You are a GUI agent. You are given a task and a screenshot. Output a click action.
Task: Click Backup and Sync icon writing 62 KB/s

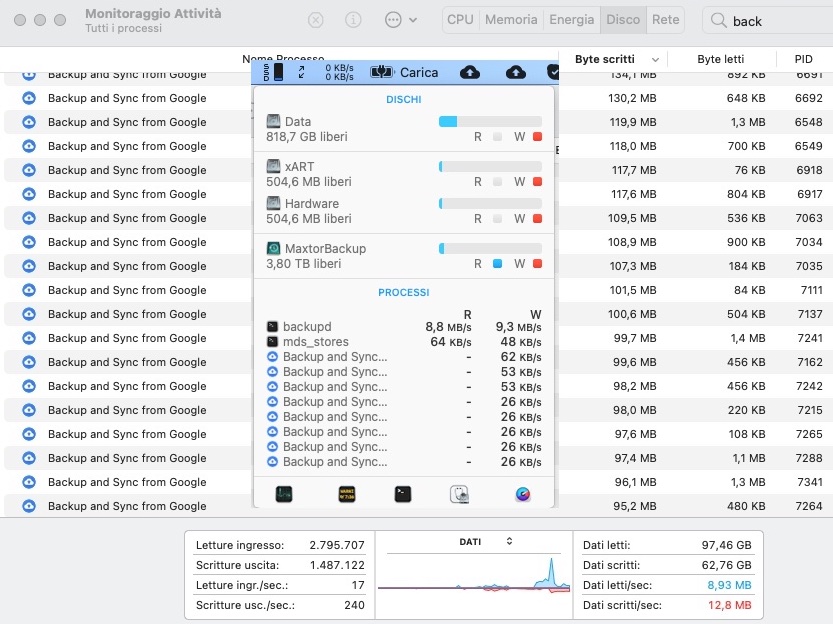(x=272, y=356)
